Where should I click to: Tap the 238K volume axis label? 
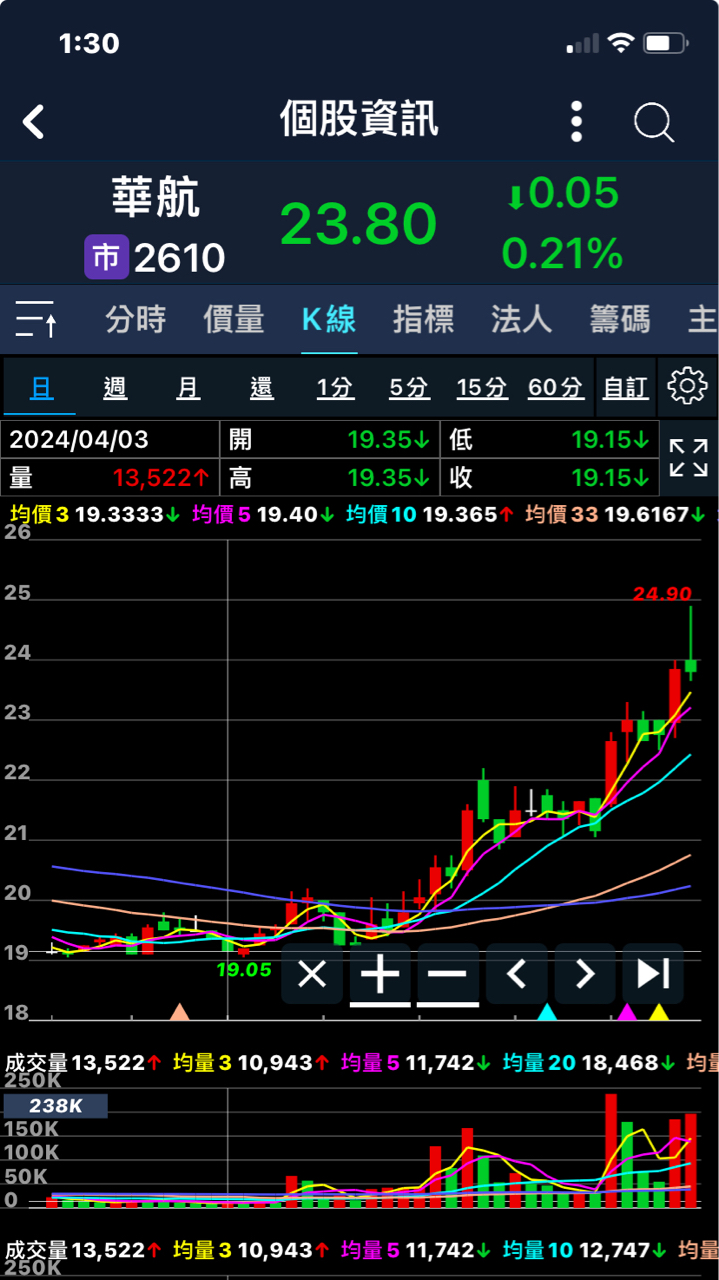pos(55,1106)
